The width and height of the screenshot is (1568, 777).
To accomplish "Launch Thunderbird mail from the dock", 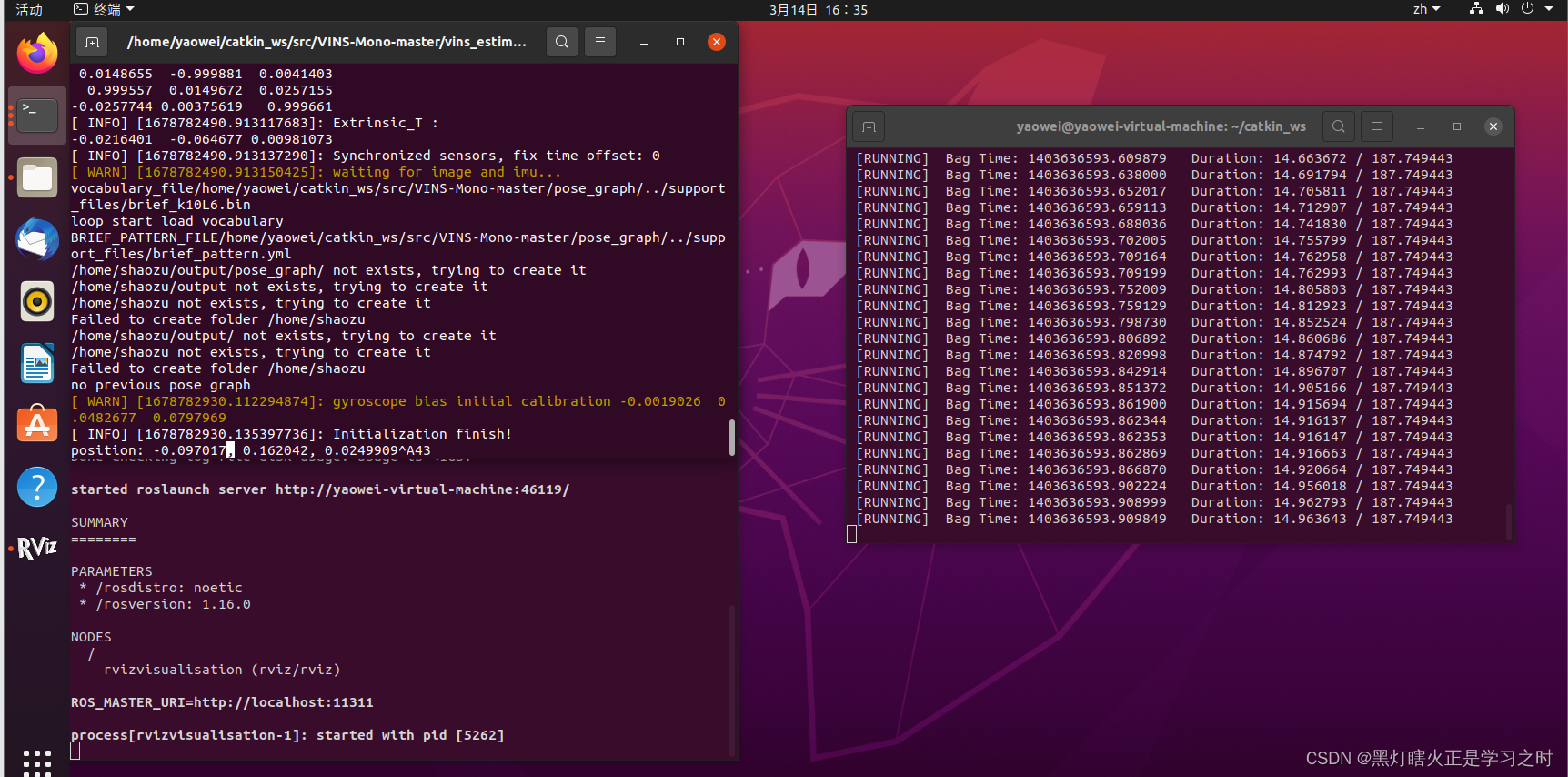I will click(37, 239).
